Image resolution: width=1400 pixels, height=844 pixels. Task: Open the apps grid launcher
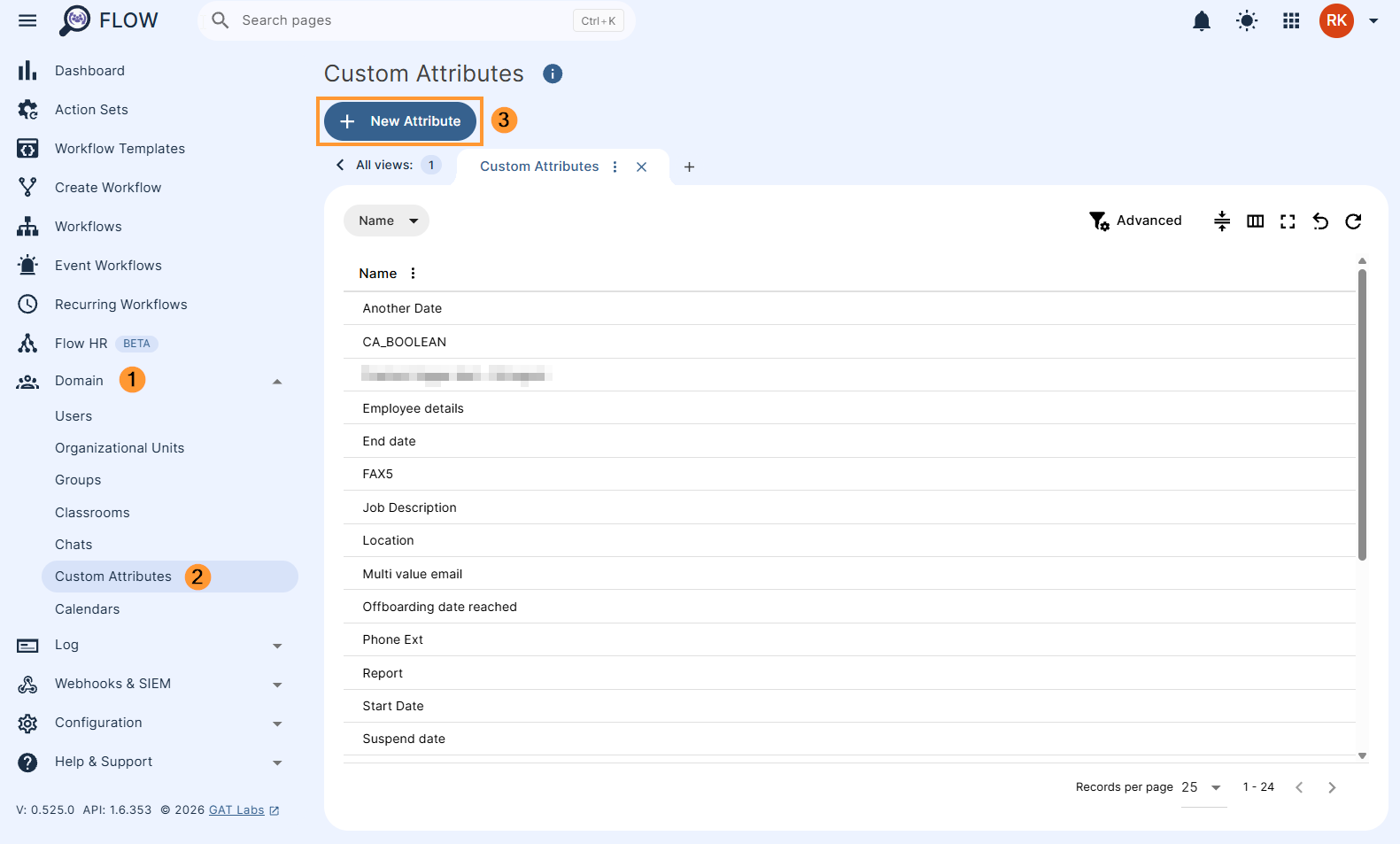1291,20
